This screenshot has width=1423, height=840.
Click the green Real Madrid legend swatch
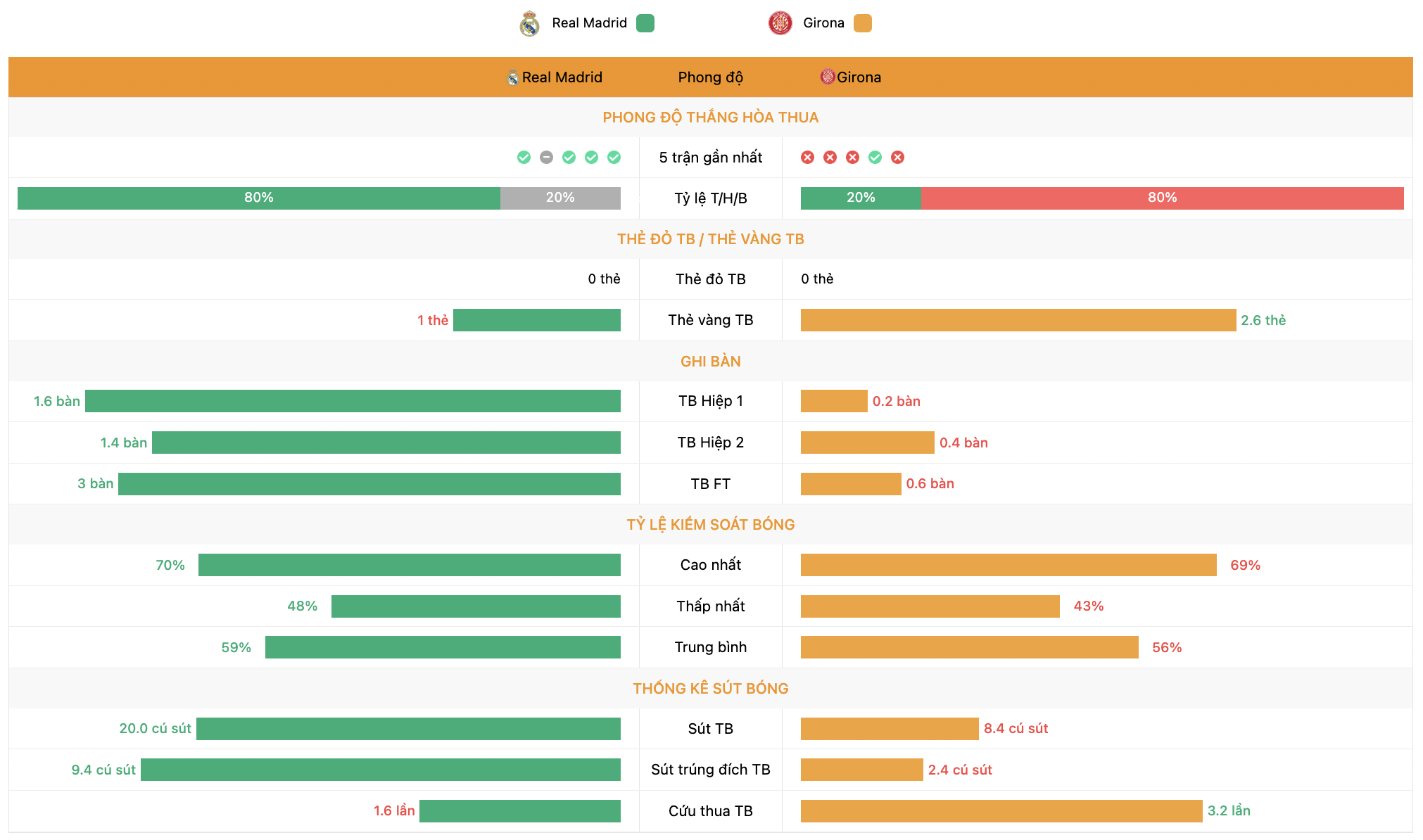(x=645, y=23)
